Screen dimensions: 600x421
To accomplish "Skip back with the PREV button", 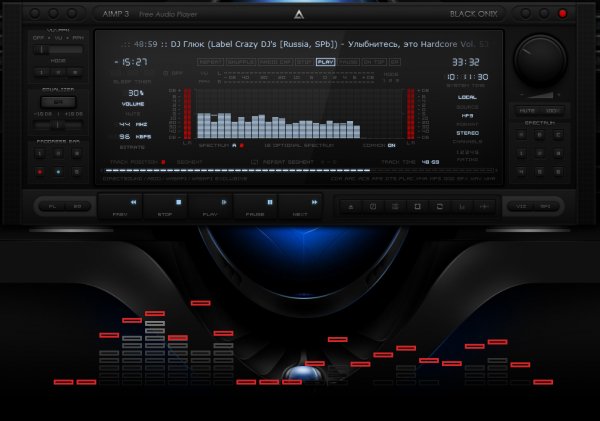I will (121, 207).
